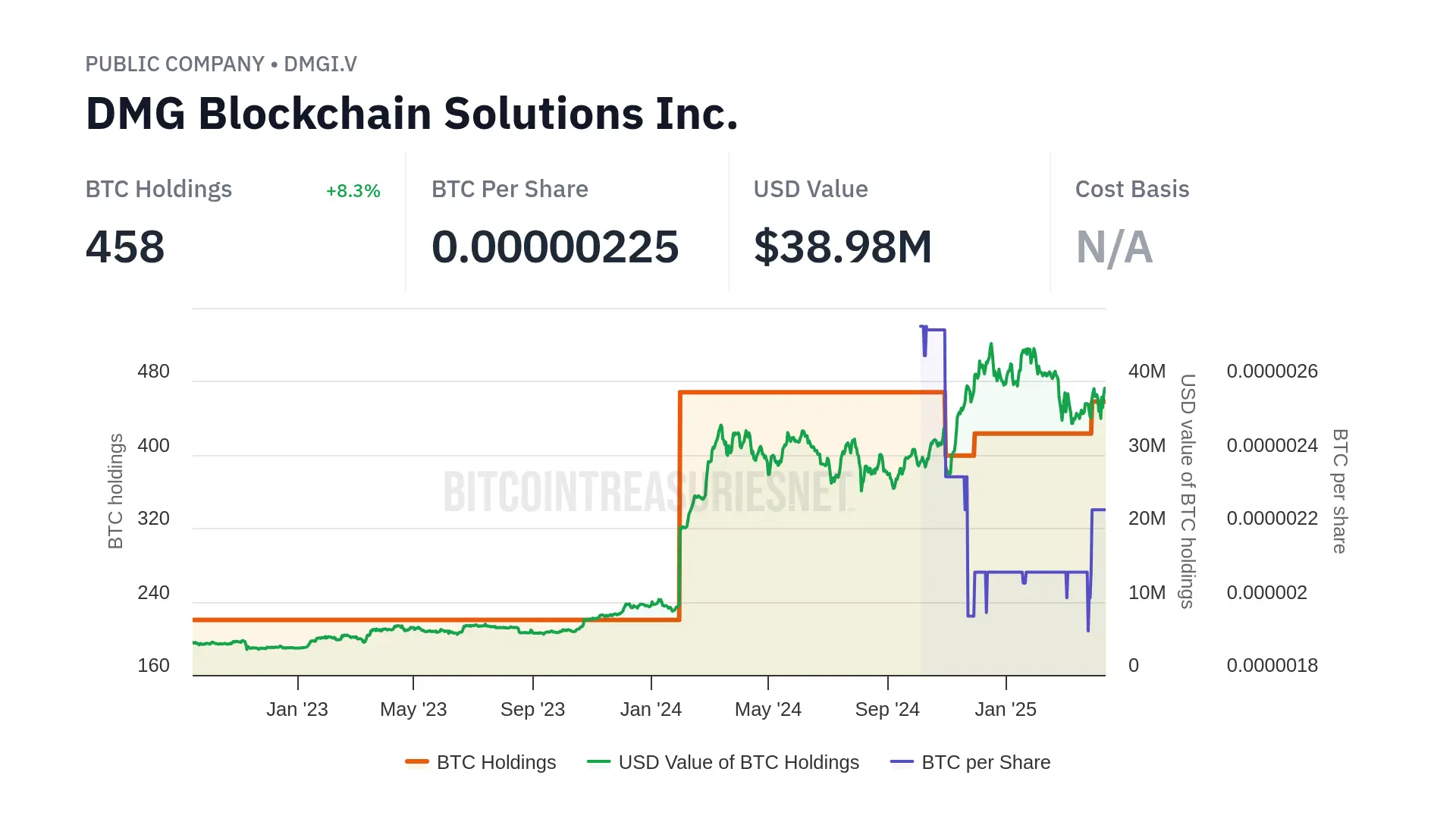Click the Sep '23 x-axis tick label
Image resolution: width=1456 pixels, height=819 pixels.
point(532,709)
